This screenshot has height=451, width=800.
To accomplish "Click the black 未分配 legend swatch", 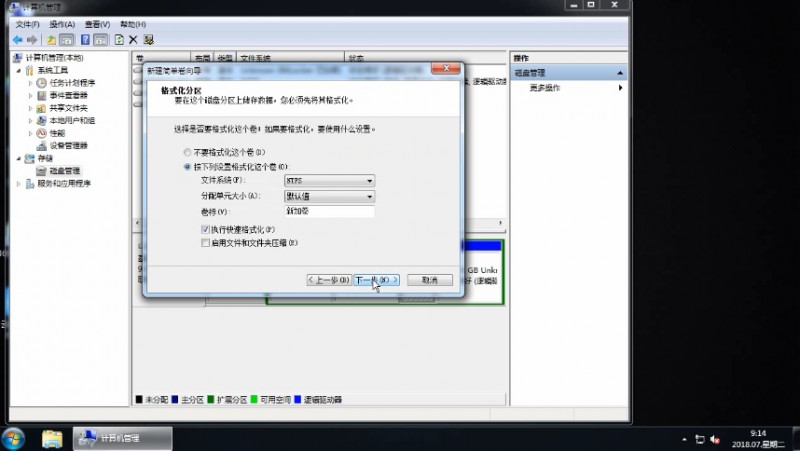I will 139,399.
